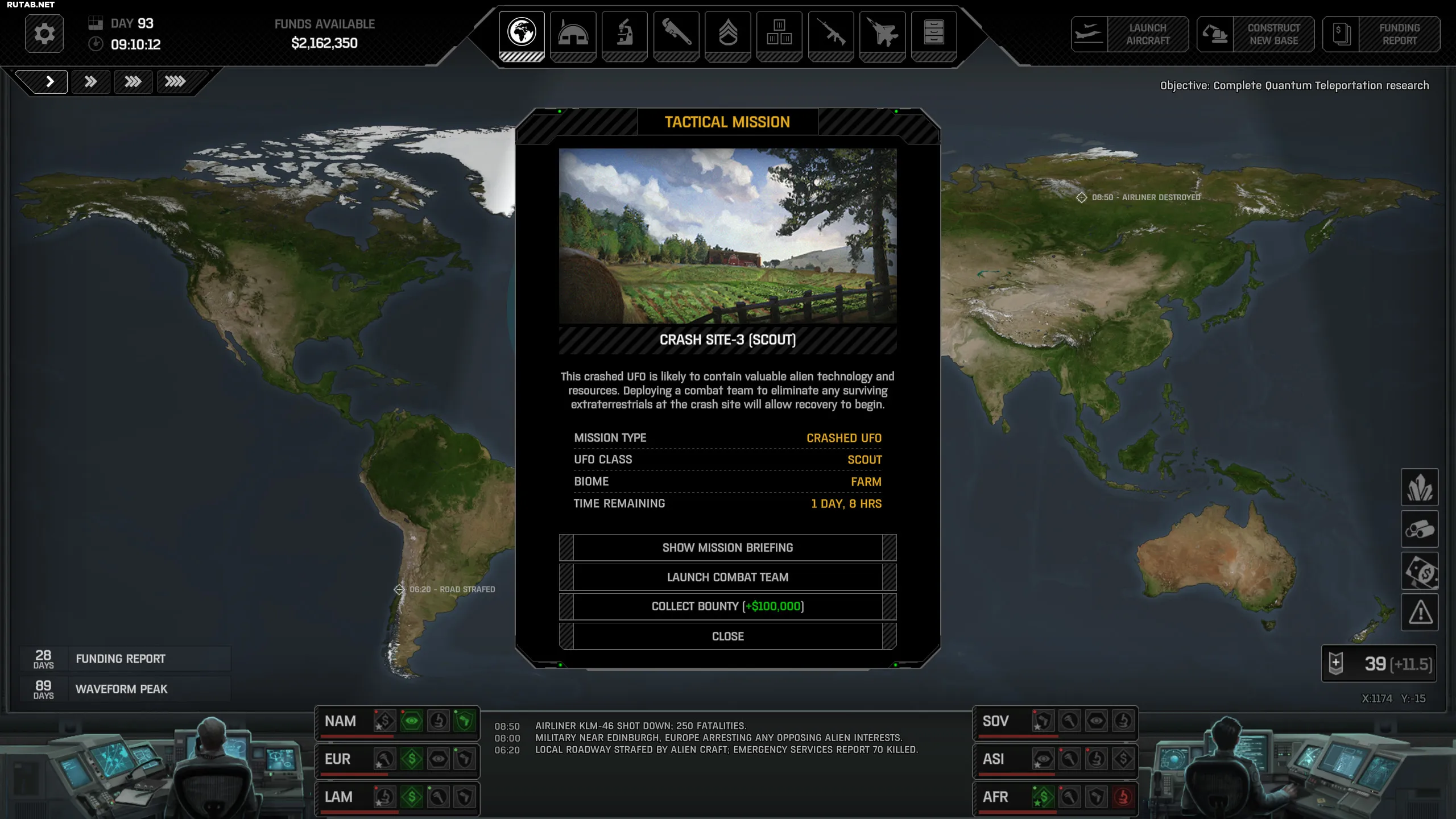
Task: Open the soldier equipment rifle tab
Action: click(x=830, y=33)
